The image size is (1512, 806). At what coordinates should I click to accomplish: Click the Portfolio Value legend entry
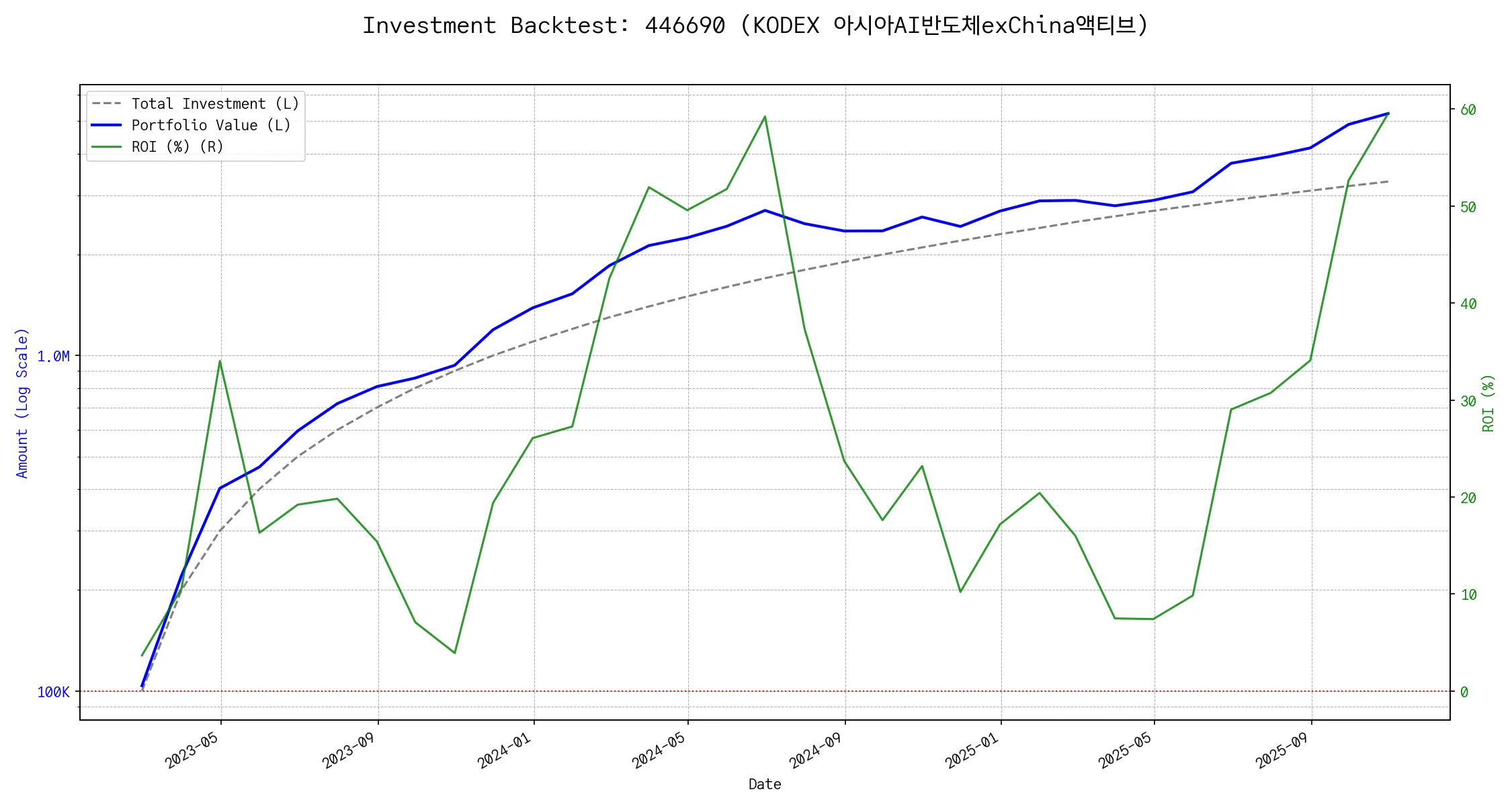pos(211,126)
